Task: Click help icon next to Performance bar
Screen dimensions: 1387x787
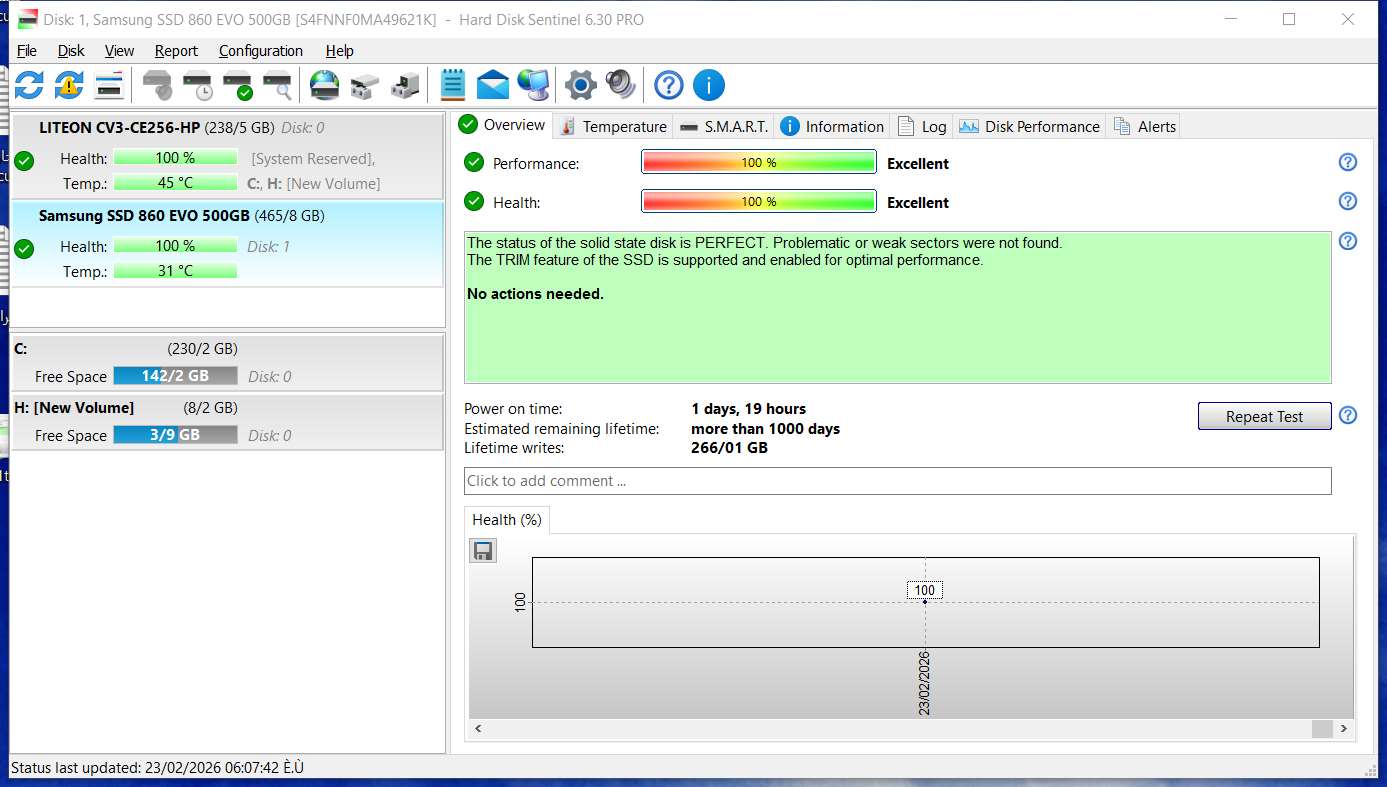Action: pyautogui.click(x=1348, y=163)
